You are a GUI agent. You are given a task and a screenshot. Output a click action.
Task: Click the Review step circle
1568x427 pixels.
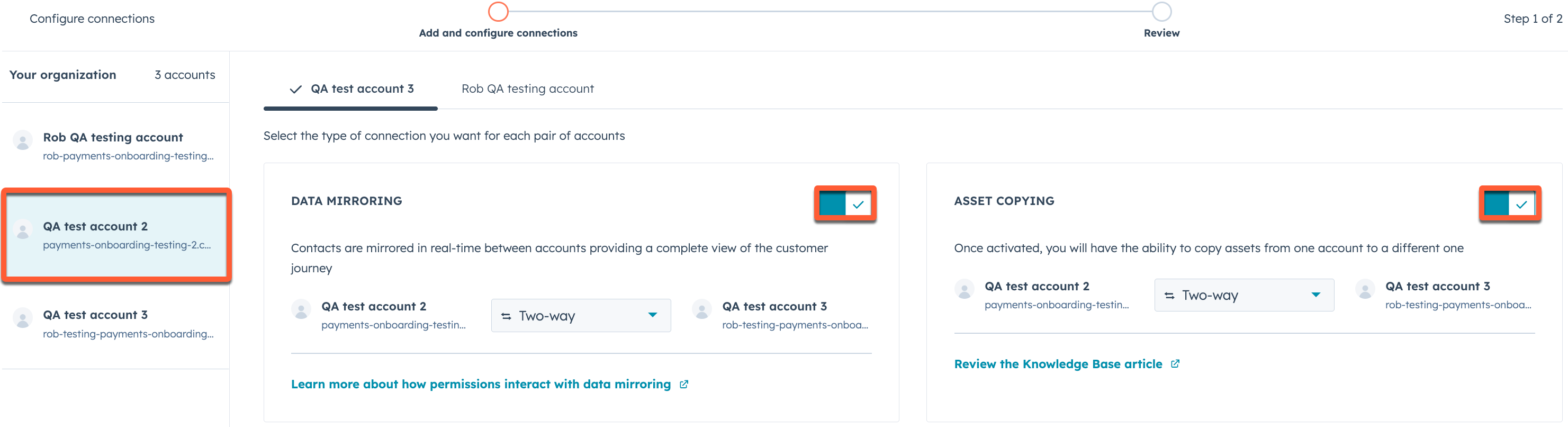pyautogui.click(x=1161, y=12)
